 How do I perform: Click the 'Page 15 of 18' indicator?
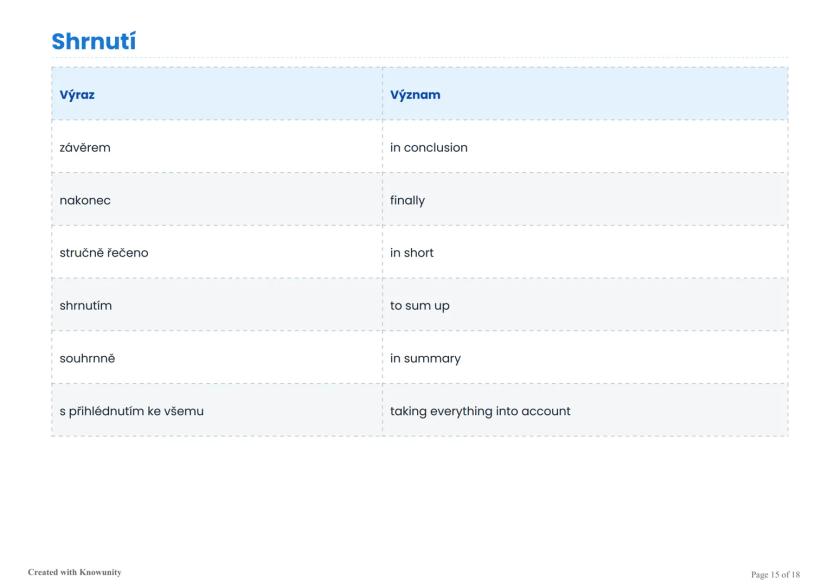coord(775,573)
